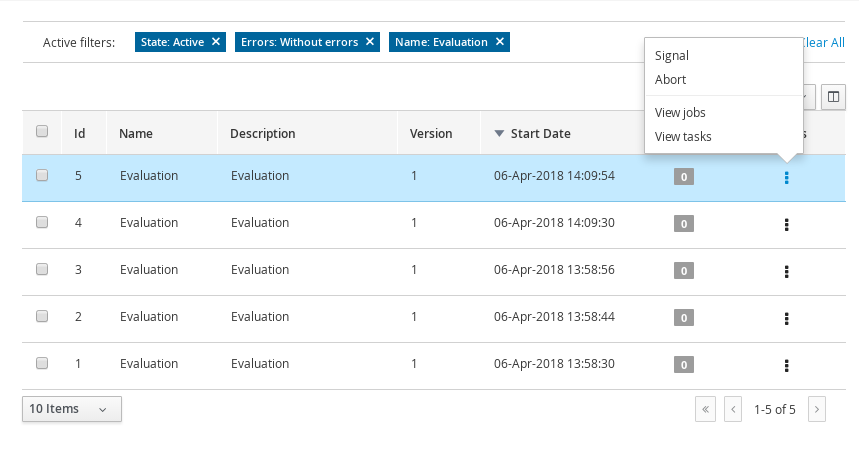This screenshot has width=859, height=449.
Task: Go to the next page of results
Action: tap(817, 409)
